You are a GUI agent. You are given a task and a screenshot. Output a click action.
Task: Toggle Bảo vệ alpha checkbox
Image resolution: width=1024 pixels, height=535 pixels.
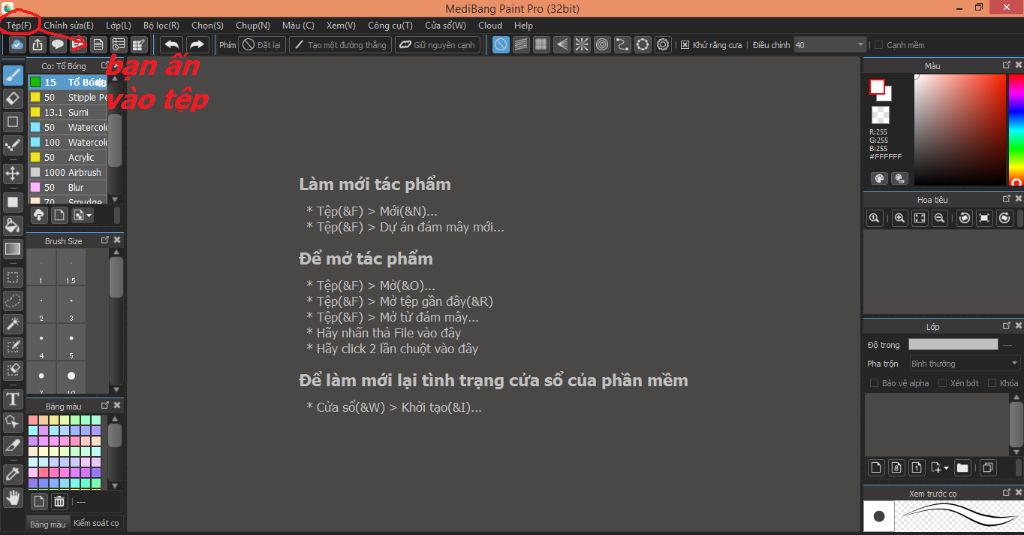click(874, 383)
